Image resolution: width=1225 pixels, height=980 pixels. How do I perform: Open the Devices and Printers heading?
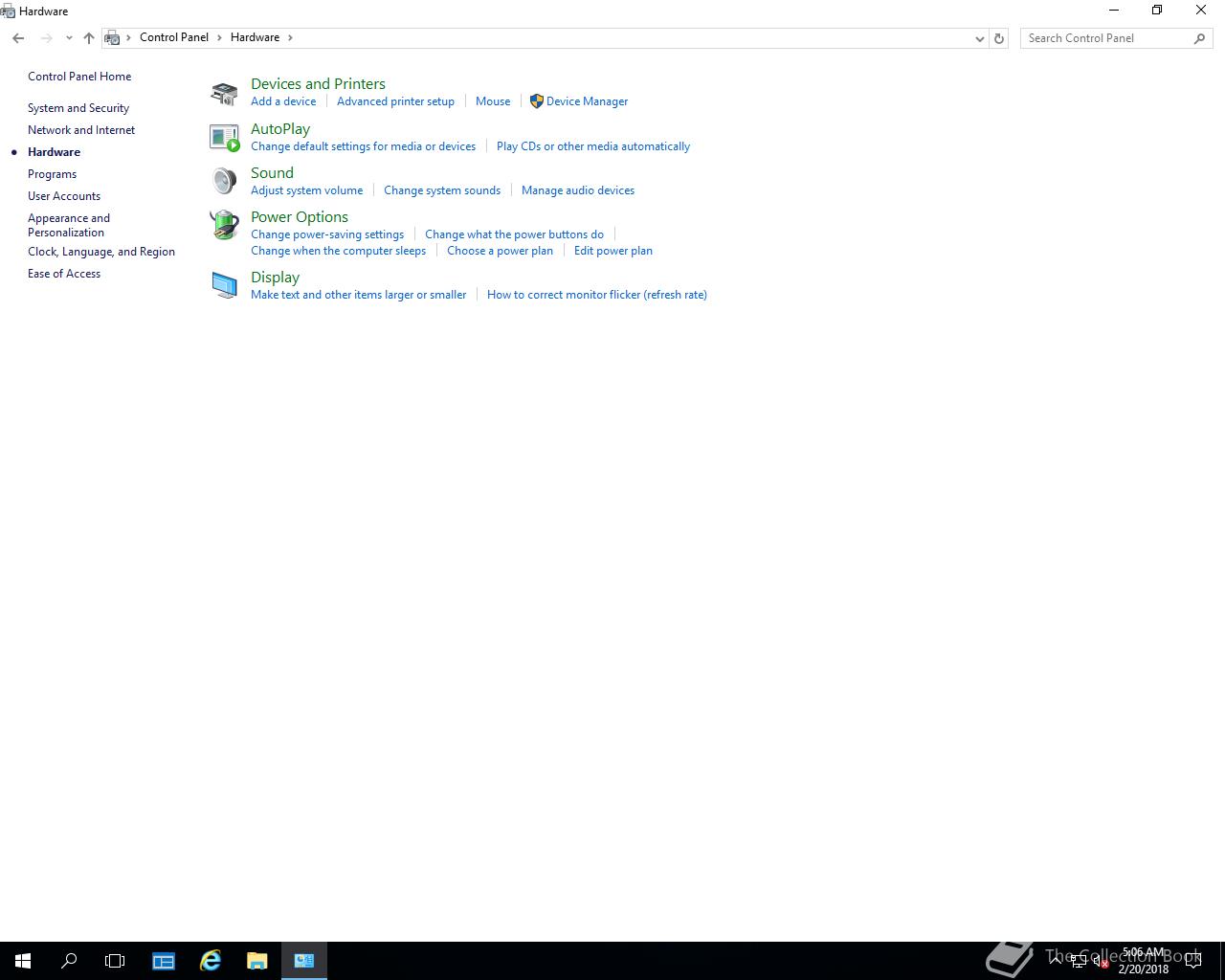pos(318,84)
